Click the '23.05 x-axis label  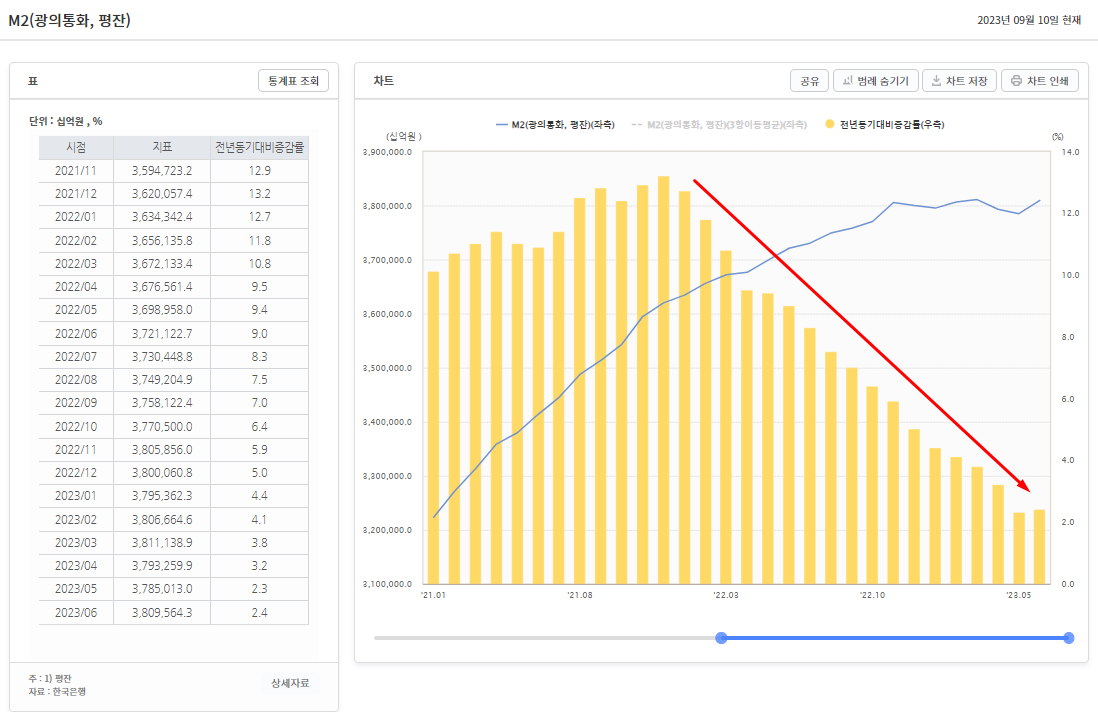click(1018, 595)
